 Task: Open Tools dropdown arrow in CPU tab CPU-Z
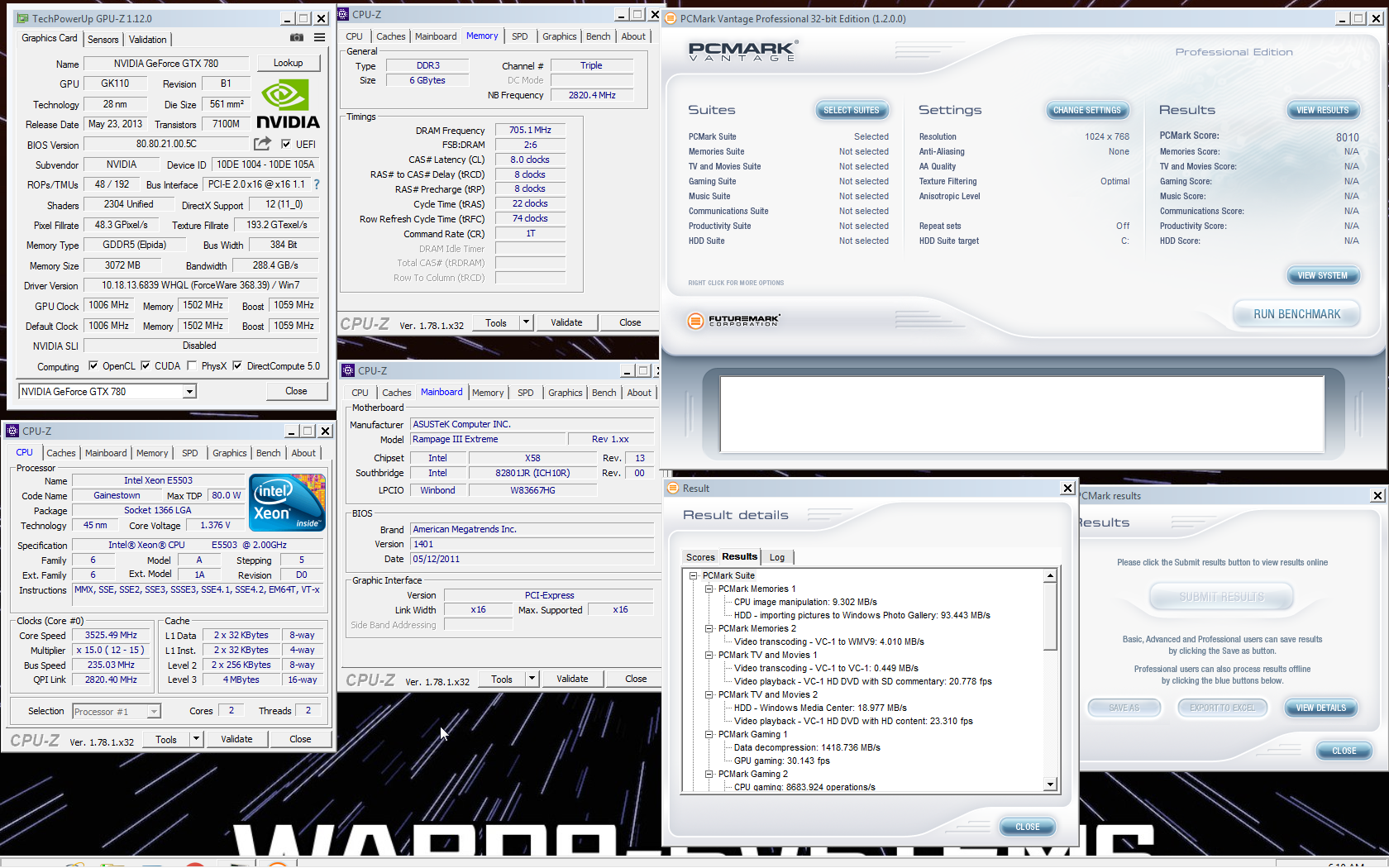click(x=196, y=739)
